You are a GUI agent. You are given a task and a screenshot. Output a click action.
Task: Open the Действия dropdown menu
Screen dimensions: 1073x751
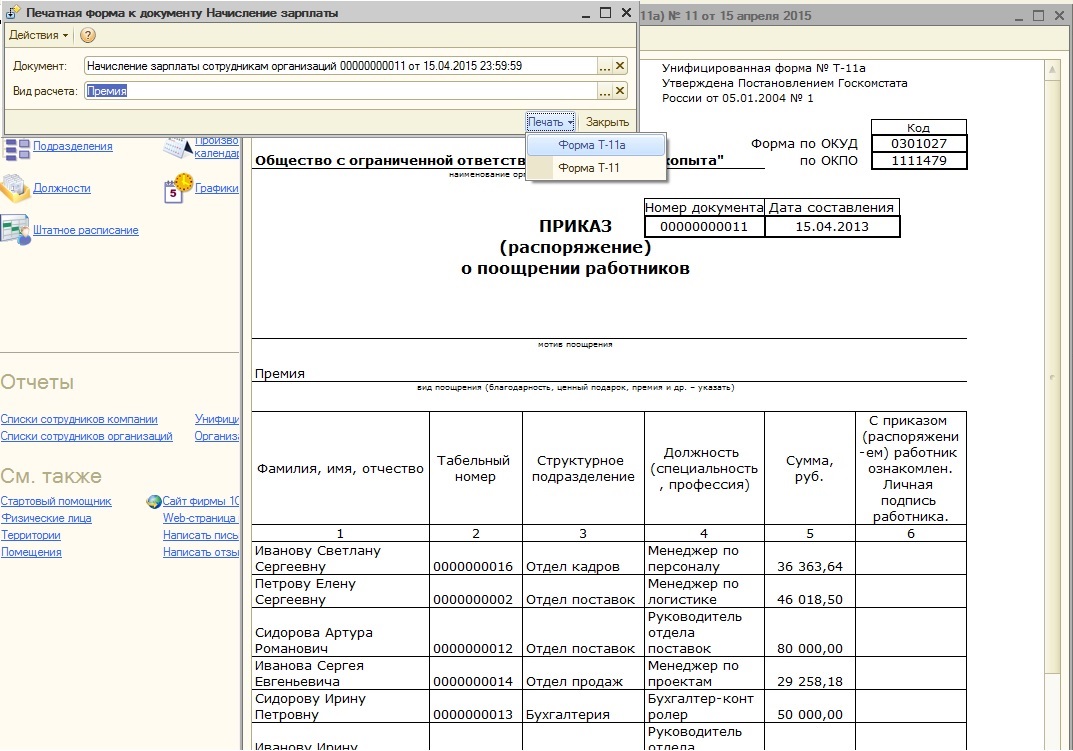point(38,35)
